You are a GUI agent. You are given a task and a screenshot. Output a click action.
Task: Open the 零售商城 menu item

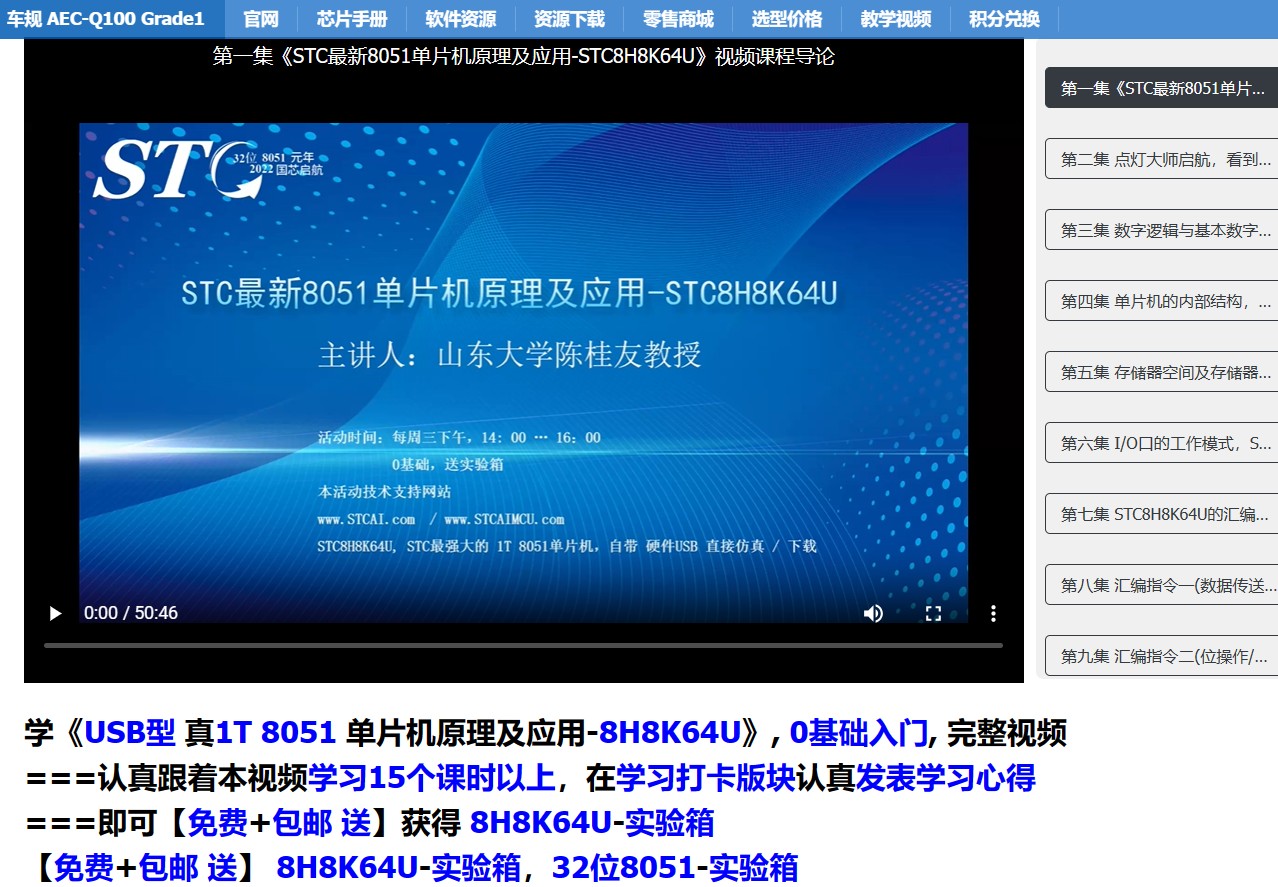(678, 19)
